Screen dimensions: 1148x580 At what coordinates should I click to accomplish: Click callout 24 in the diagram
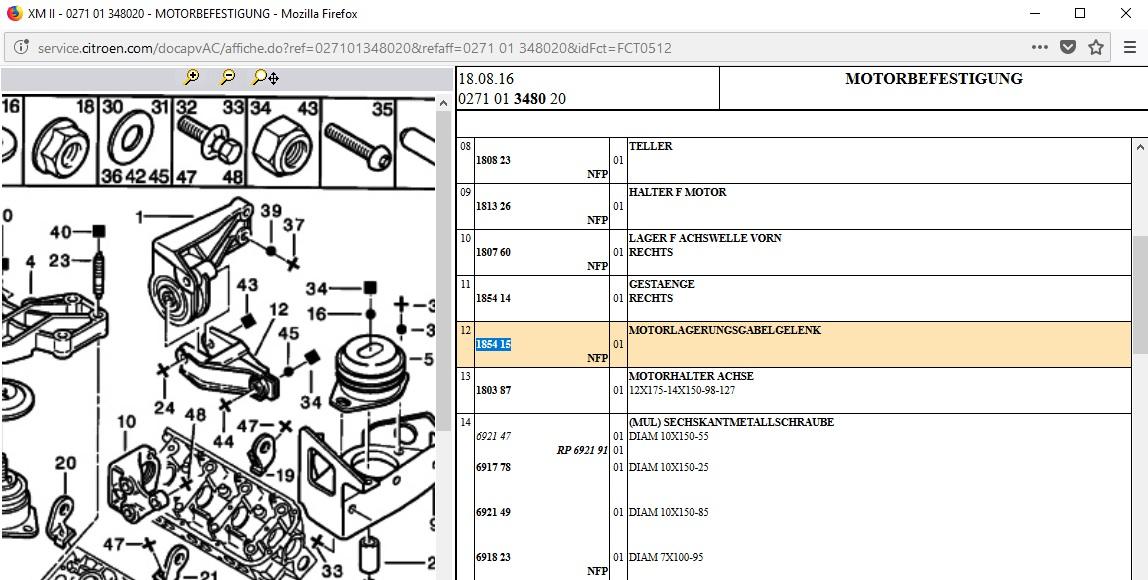[x=165, y=407]
